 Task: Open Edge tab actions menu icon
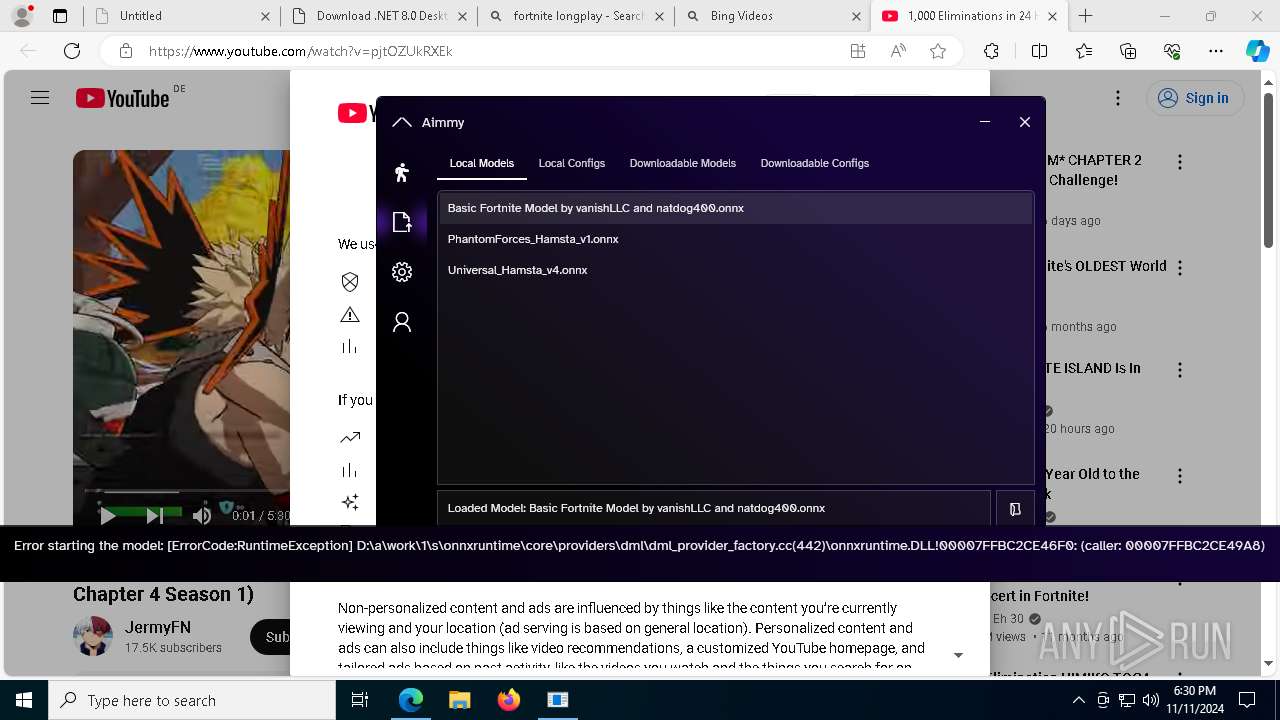tap(60, 16)
